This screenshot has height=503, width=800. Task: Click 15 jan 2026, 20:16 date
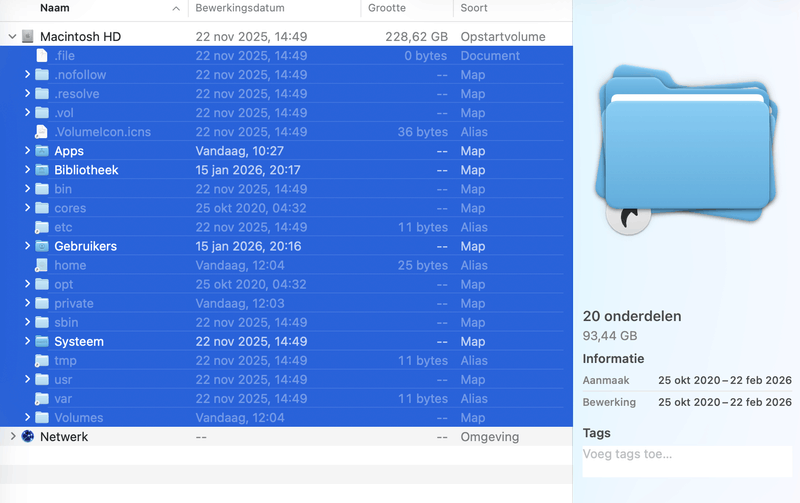click(248, 246)
